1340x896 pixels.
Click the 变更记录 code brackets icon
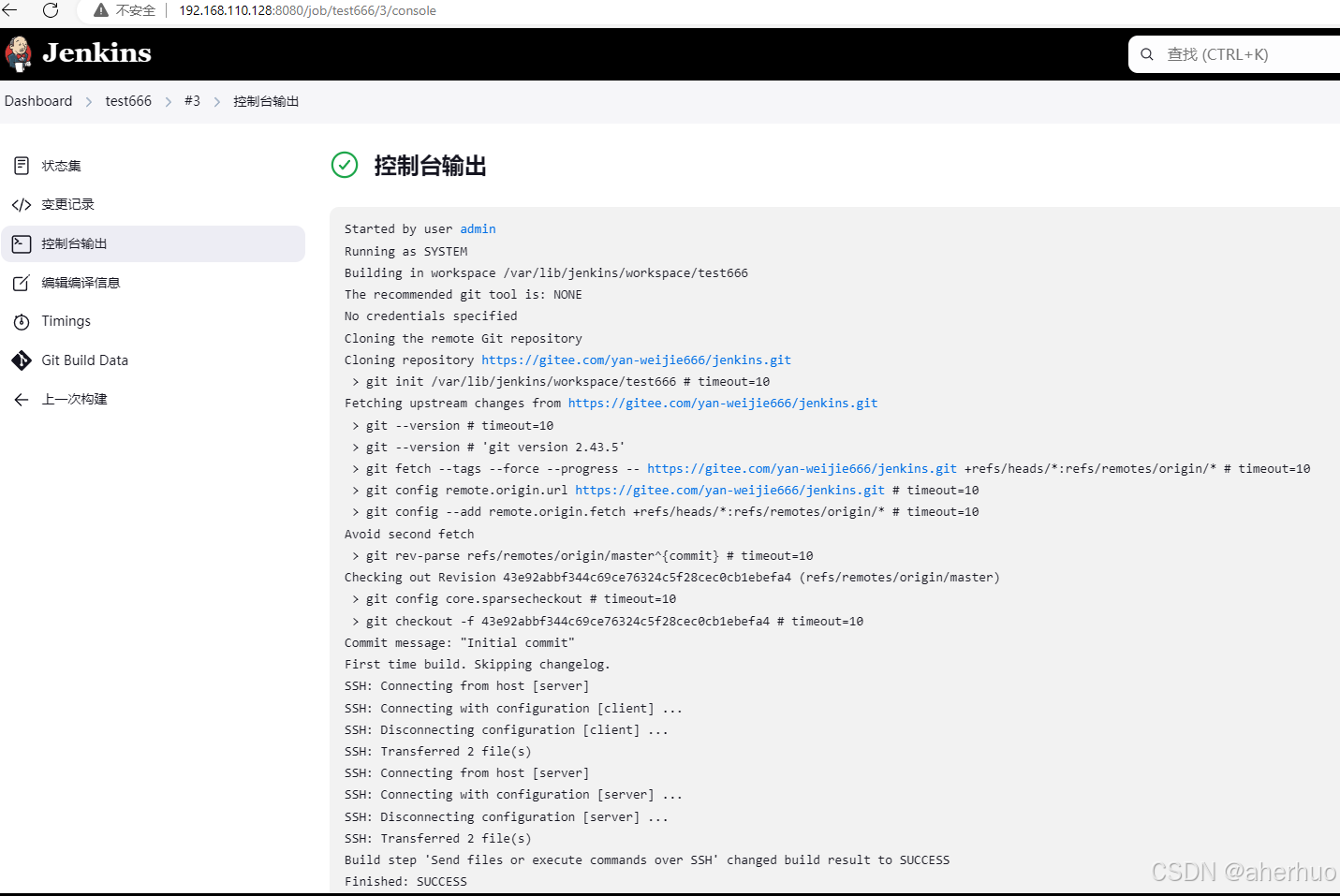(x=22, y=205)
